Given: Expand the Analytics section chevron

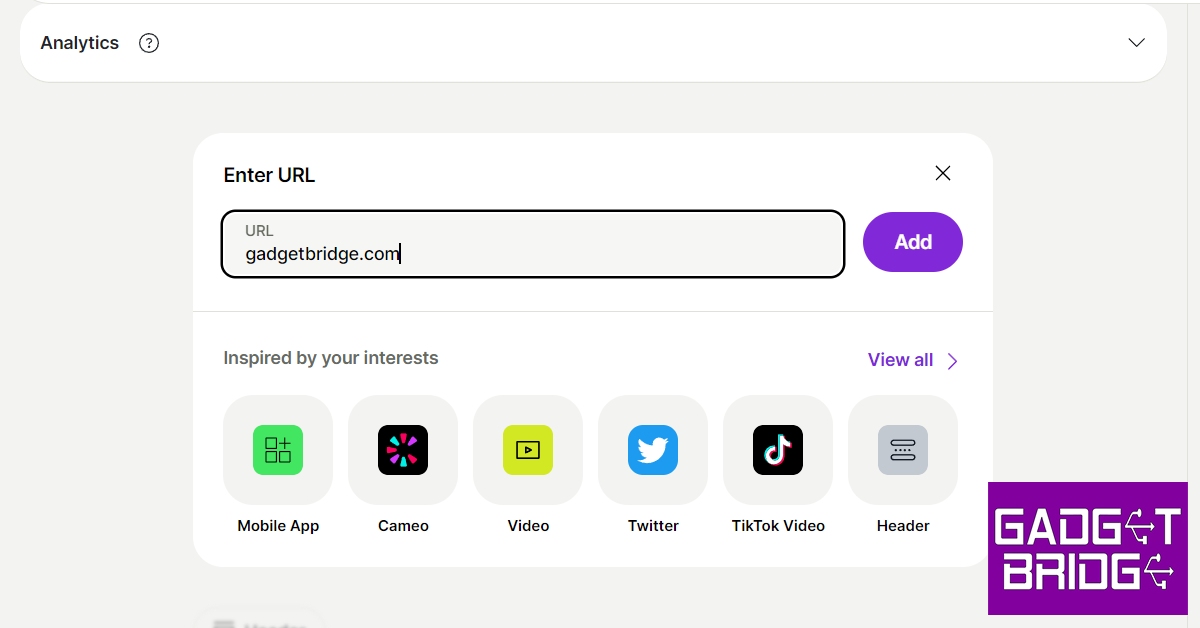Looking at the screenshot, I should (1136, 43).
